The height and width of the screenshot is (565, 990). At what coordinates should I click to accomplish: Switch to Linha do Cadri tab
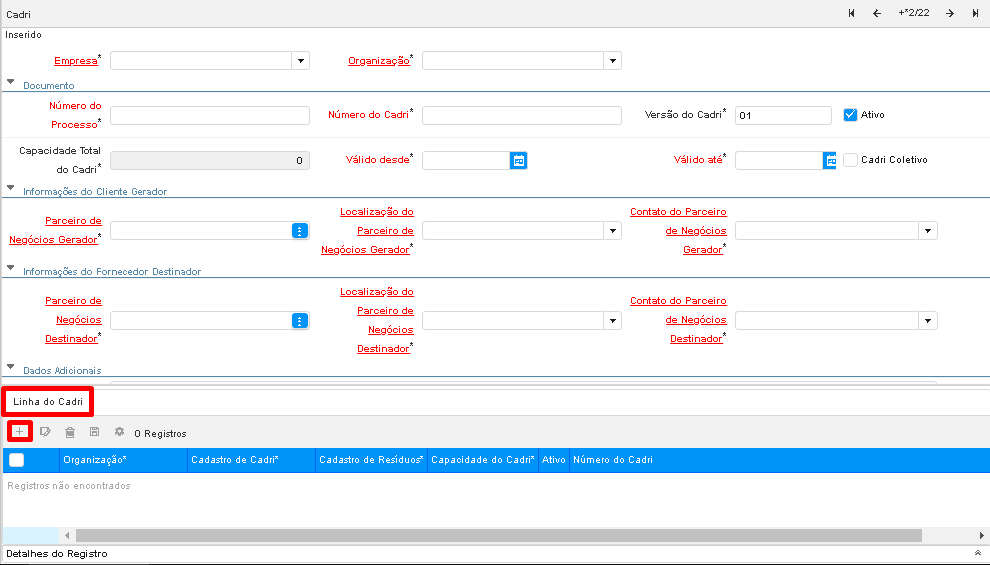click(48, 401)
